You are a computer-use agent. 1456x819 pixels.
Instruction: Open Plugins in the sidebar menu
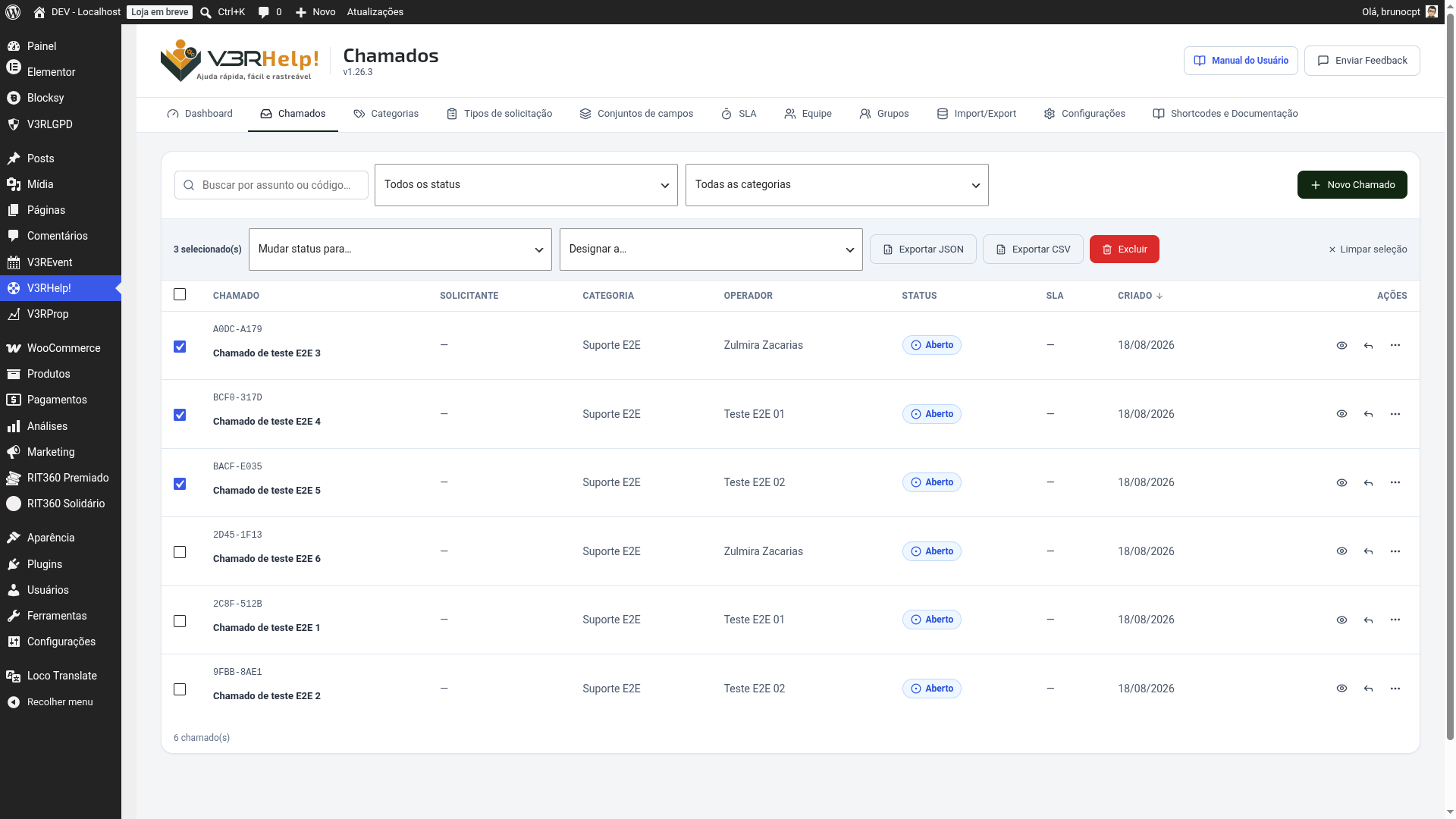click(61, 564)
